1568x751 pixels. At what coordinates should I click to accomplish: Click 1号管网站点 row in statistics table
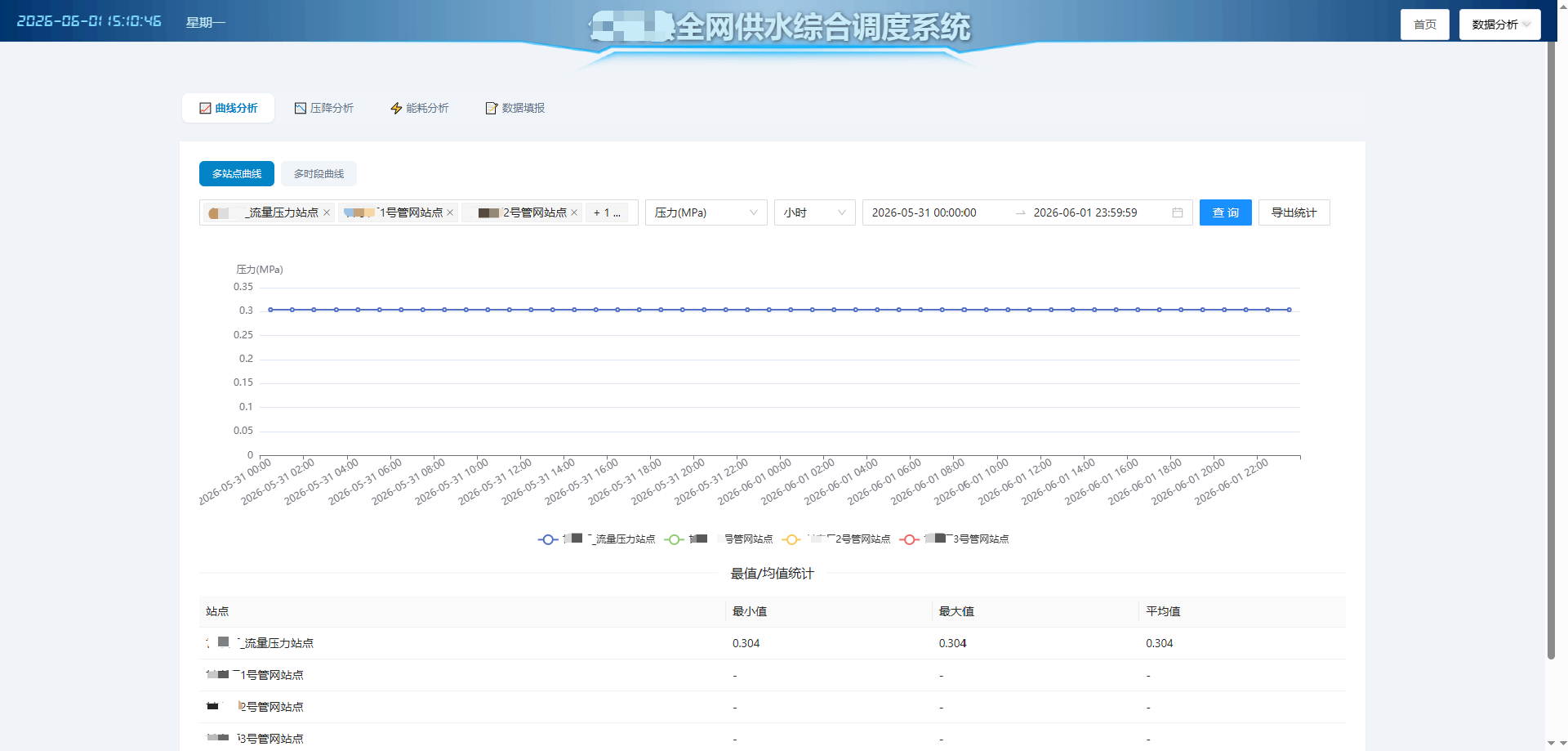(x=773, y=675)
